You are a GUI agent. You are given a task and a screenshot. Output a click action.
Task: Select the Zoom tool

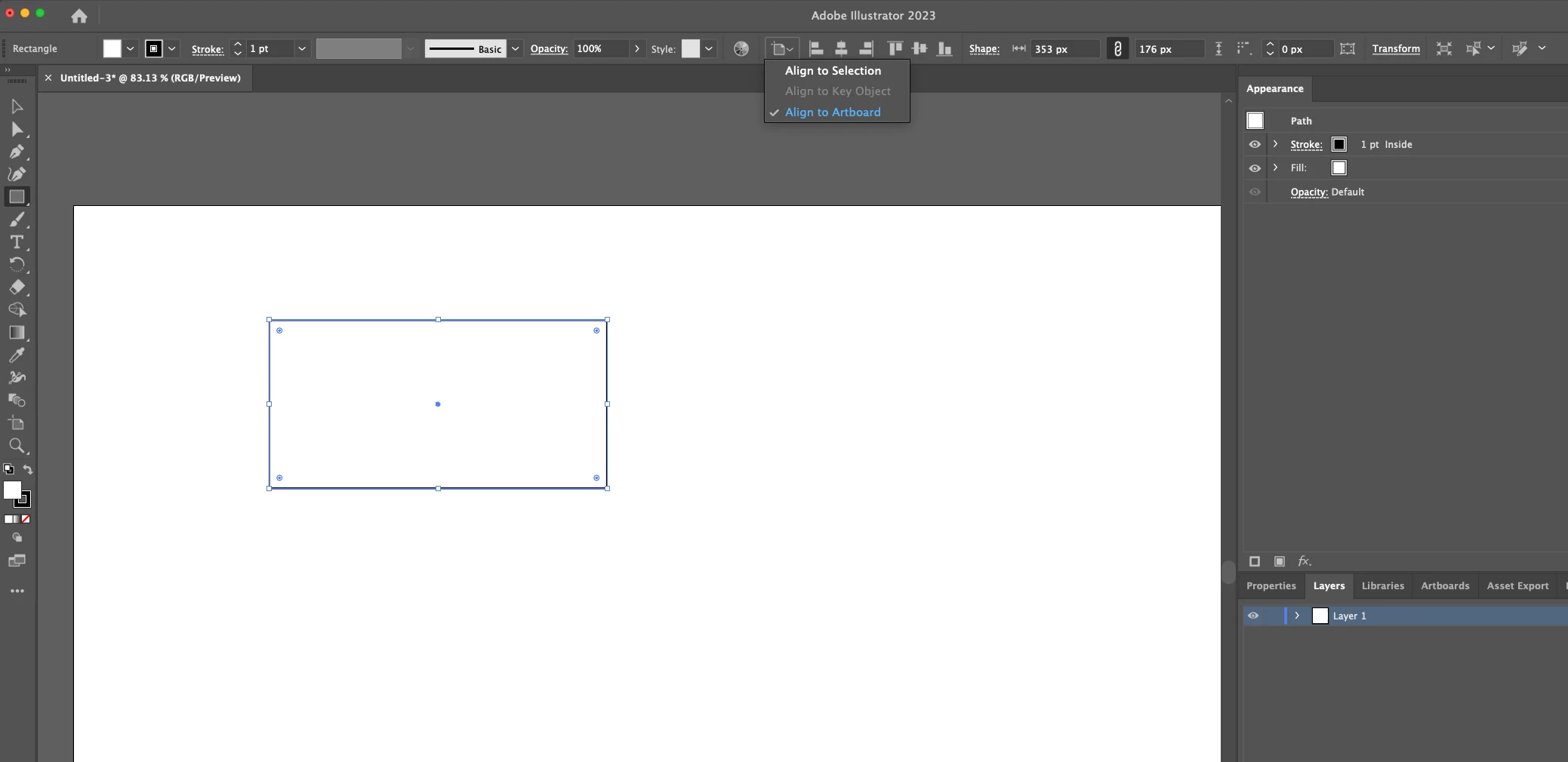17,446
